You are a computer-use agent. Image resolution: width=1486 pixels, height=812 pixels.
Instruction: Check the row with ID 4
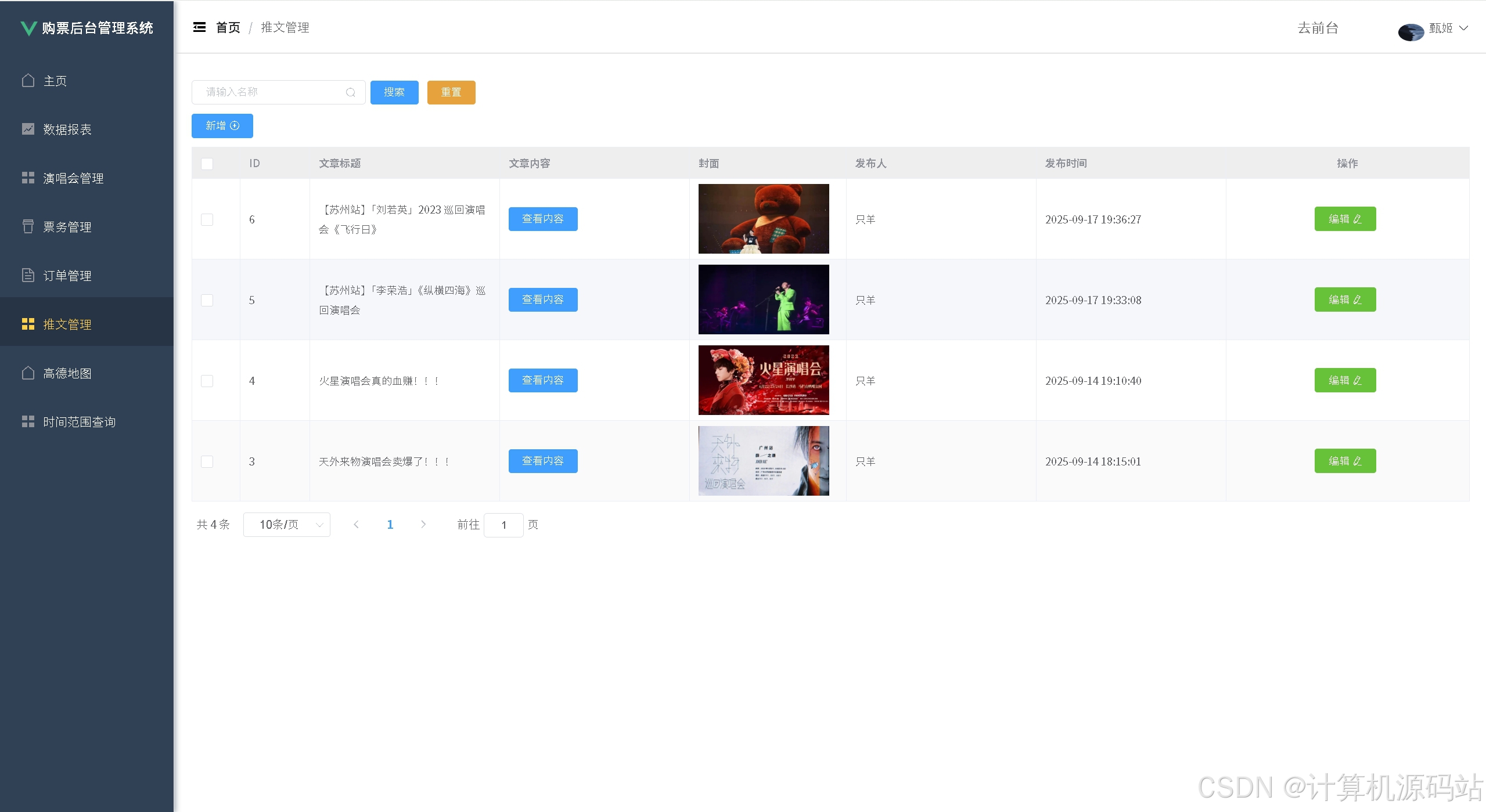click(207, 381)
